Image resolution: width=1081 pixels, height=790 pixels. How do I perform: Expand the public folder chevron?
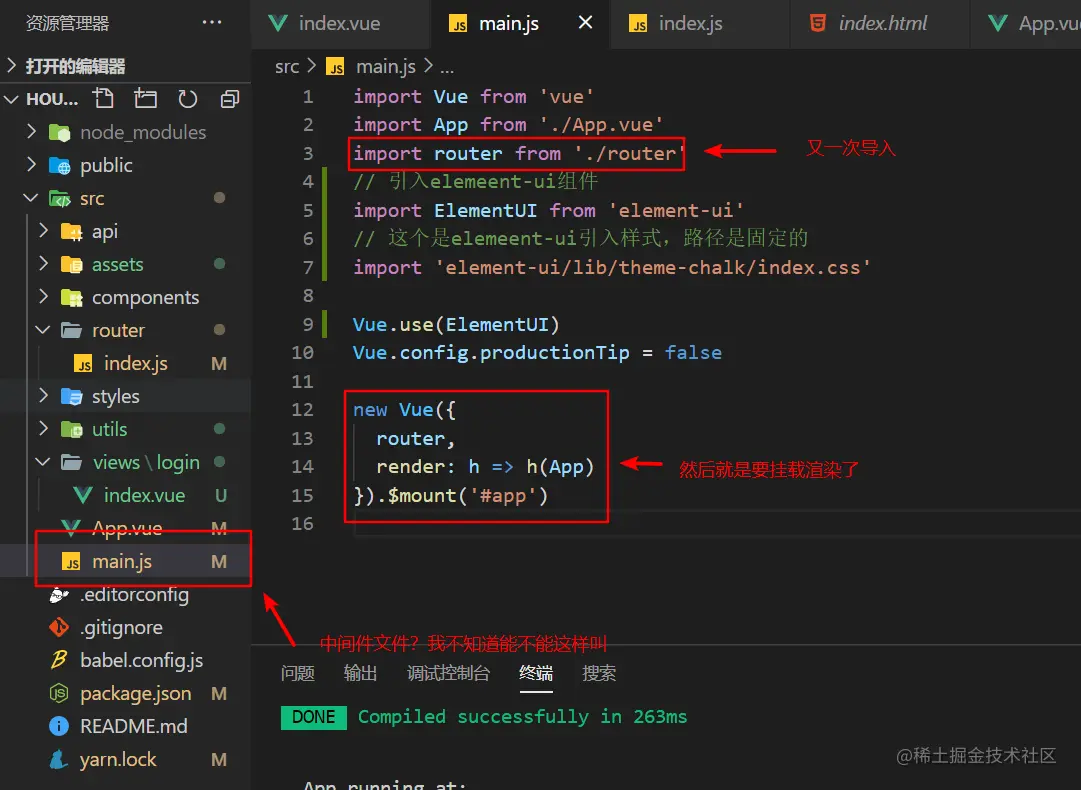click(31, 164)
